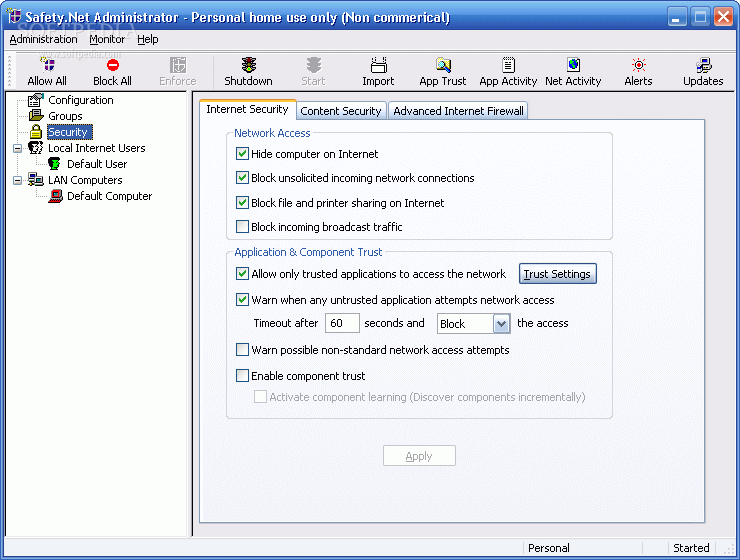The width and height of the screenshot is (740, 560).
Task: Select Default User tree label
Action: [x=97, y=164]
